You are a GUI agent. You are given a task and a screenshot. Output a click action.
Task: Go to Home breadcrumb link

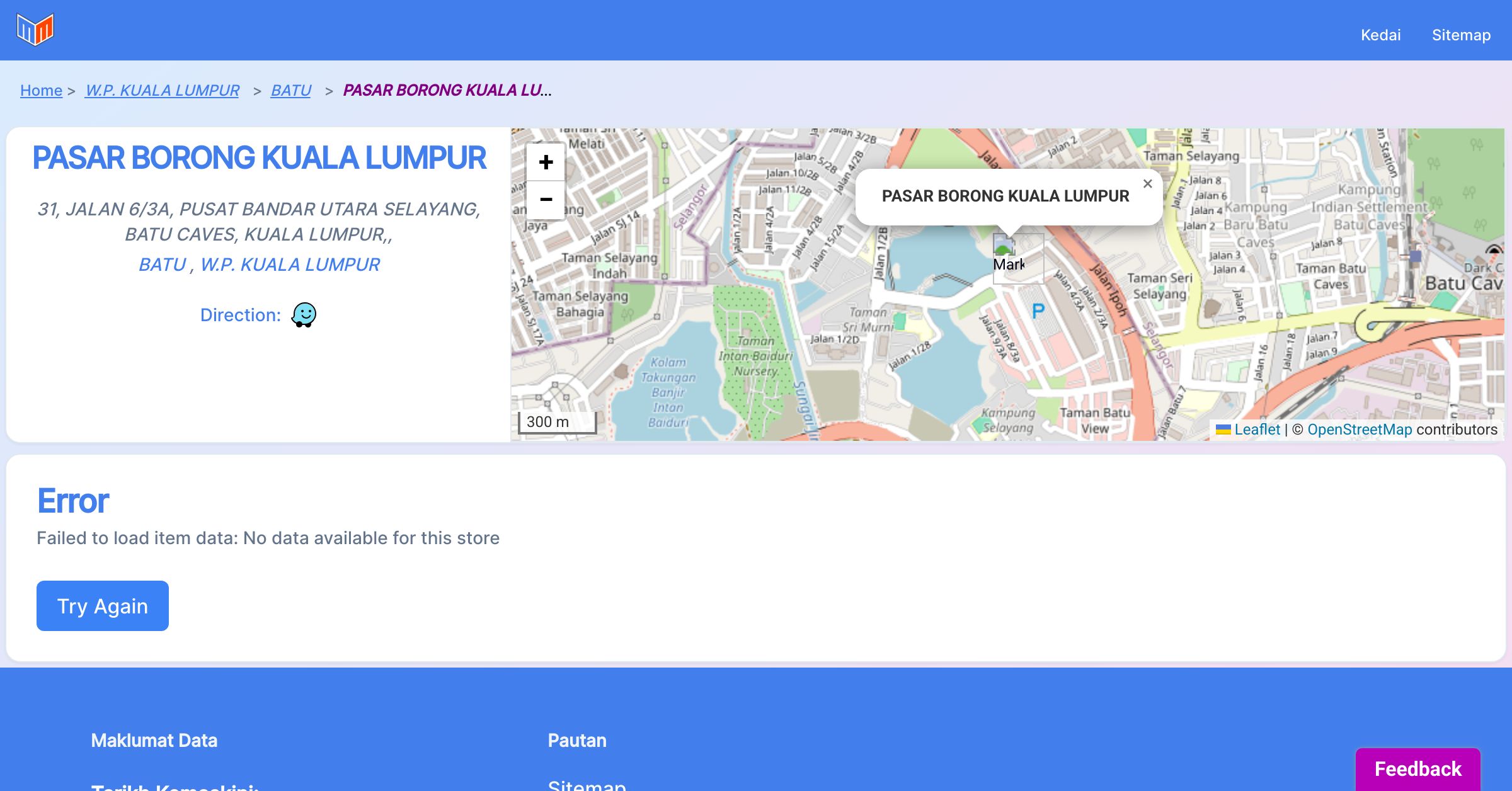pos(41,90)
